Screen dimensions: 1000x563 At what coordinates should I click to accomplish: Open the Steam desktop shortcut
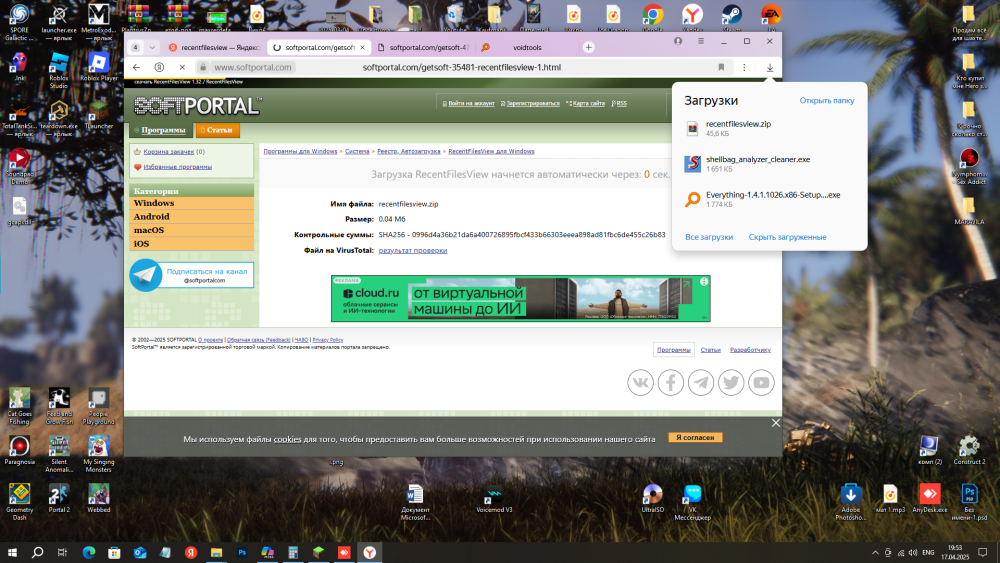pyautogui.click(x=731, y=18)
